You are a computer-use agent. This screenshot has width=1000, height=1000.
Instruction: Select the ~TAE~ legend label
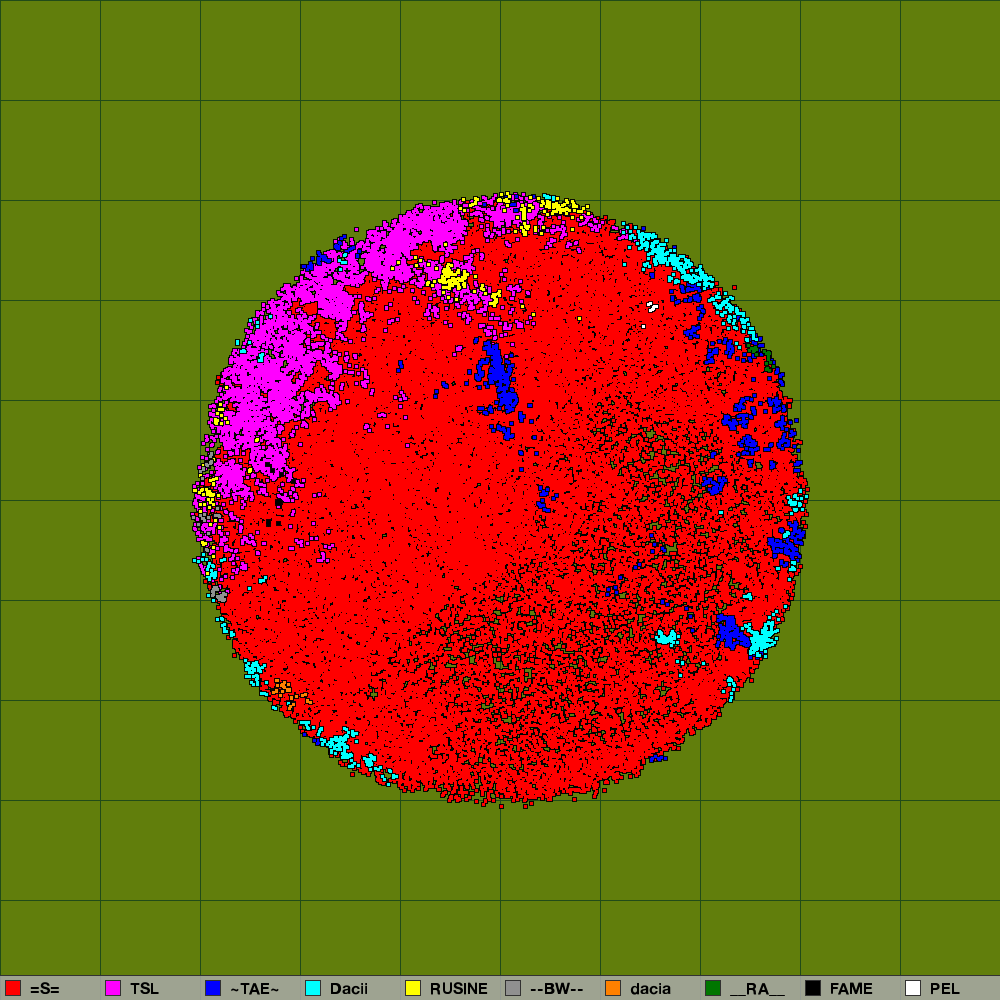(x=254, y=989)
